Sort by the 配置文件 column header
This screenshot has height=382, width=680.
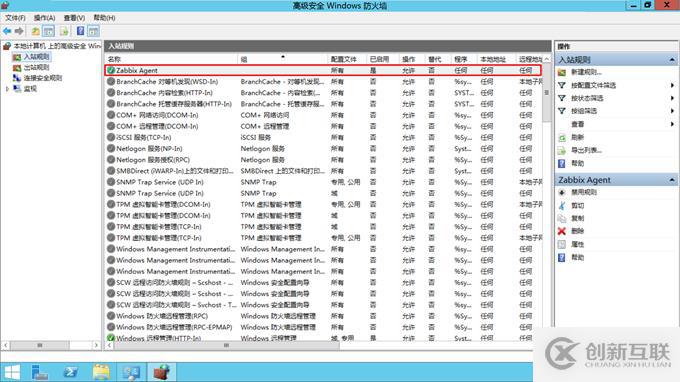pos(347,59)
